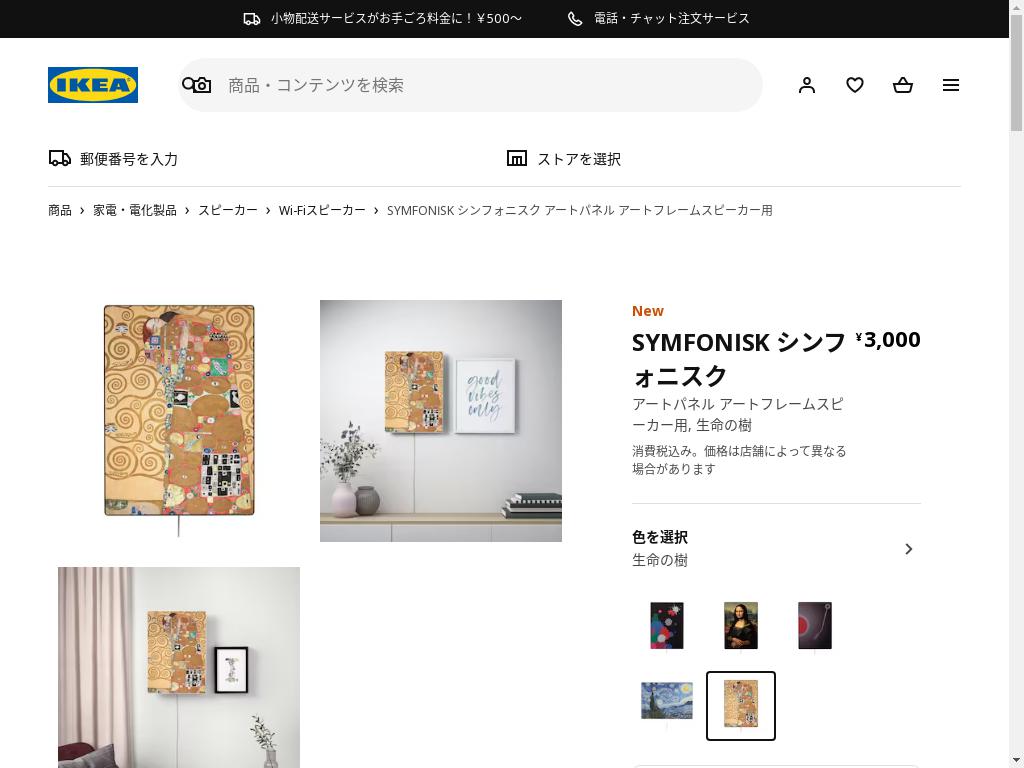The width and height of the screenshot is (1024, 768).
Task: Go to スピーカー breadcrumb
Action: pos(228,210)
